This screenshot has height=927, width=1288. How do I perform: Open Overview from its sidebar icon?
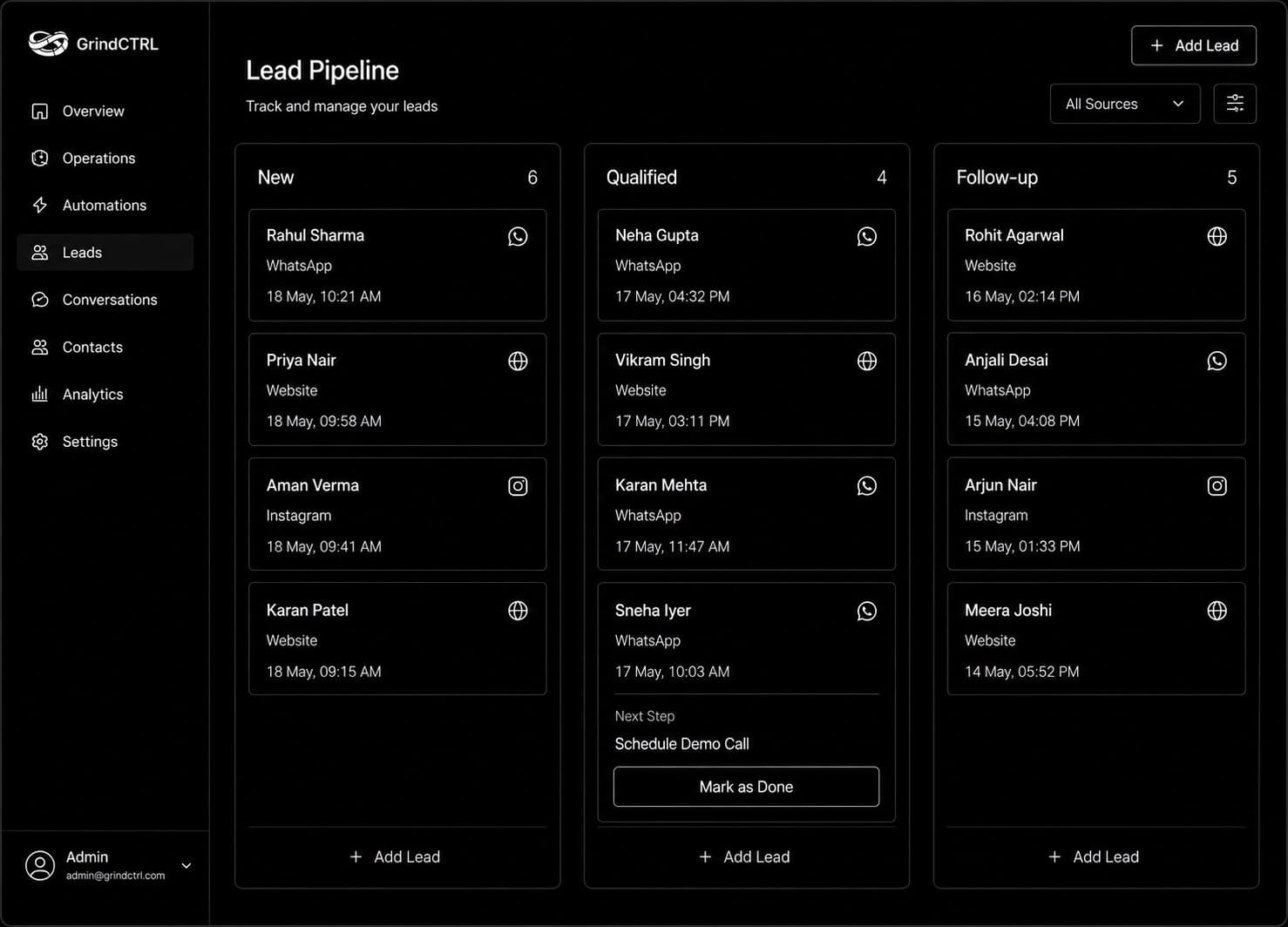point(40,112)
